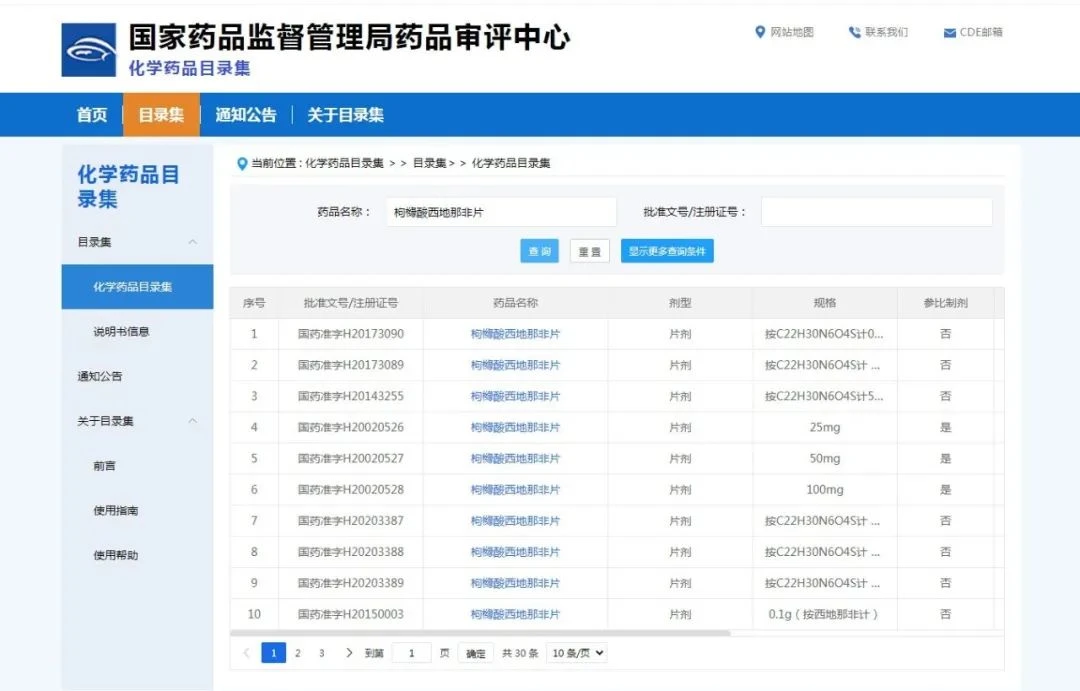Open the CDE邮箱 mailbox link
1080x691 pixels.
[x=981, y=32]
